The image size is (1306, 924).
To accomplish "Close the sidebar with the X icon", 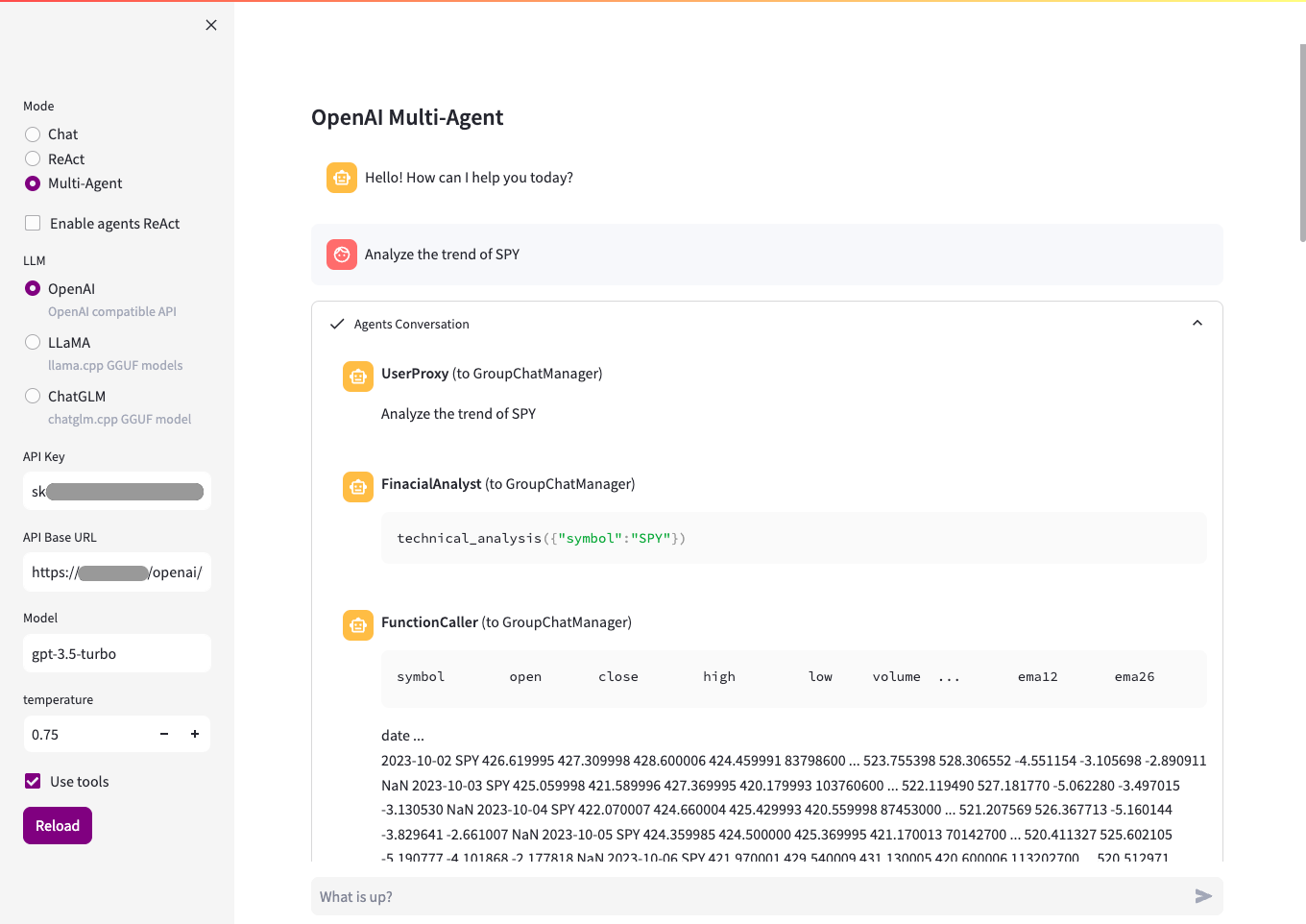I will pos(211,25).
